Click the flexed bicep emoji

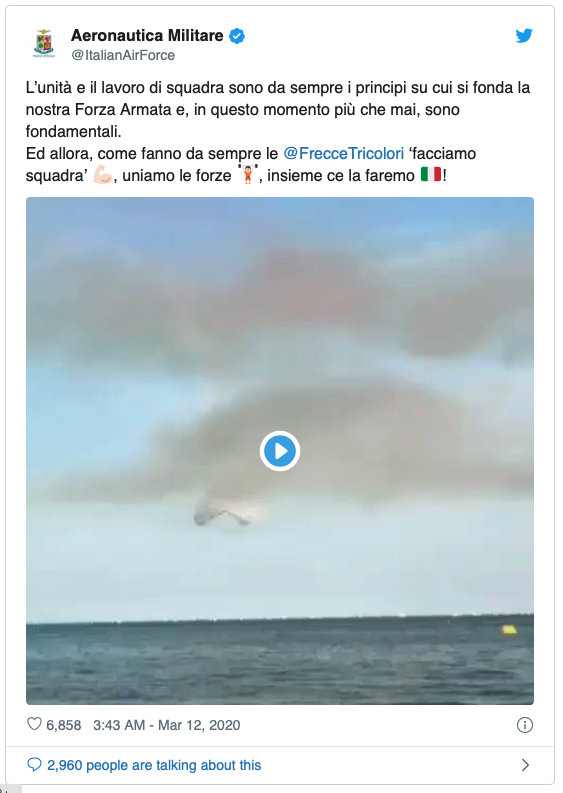tap(103, 175)
